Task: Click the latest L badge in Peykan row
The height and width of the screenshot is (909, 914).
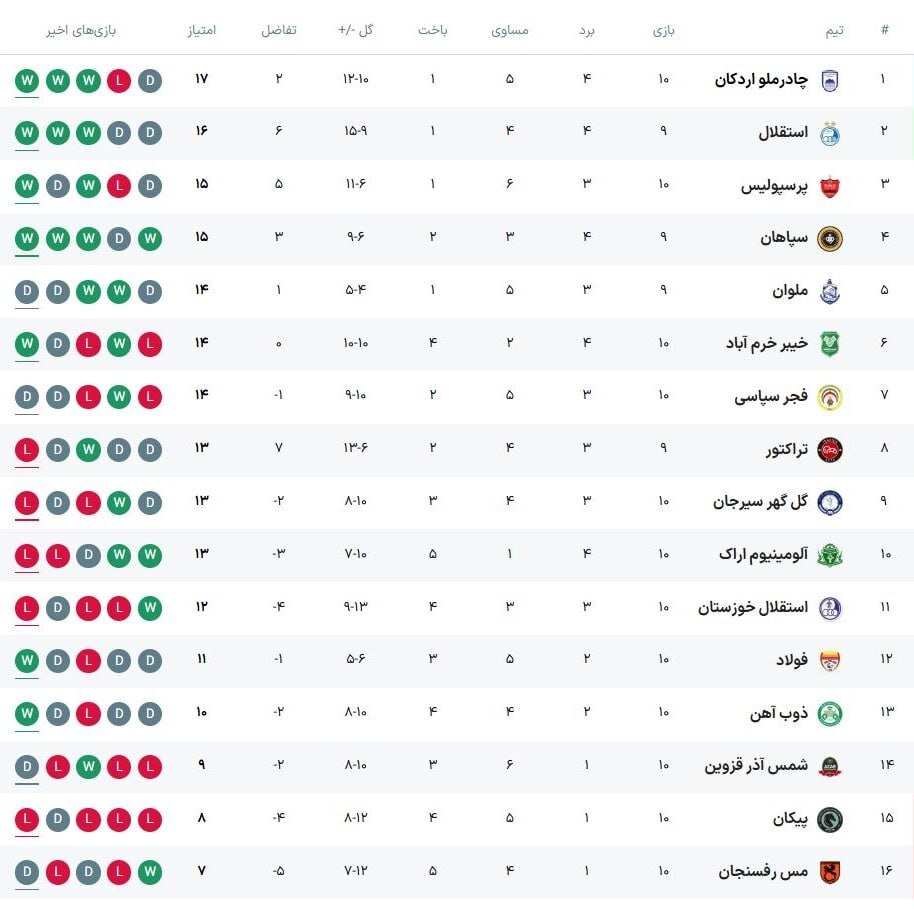Action: tap(27, 819)
